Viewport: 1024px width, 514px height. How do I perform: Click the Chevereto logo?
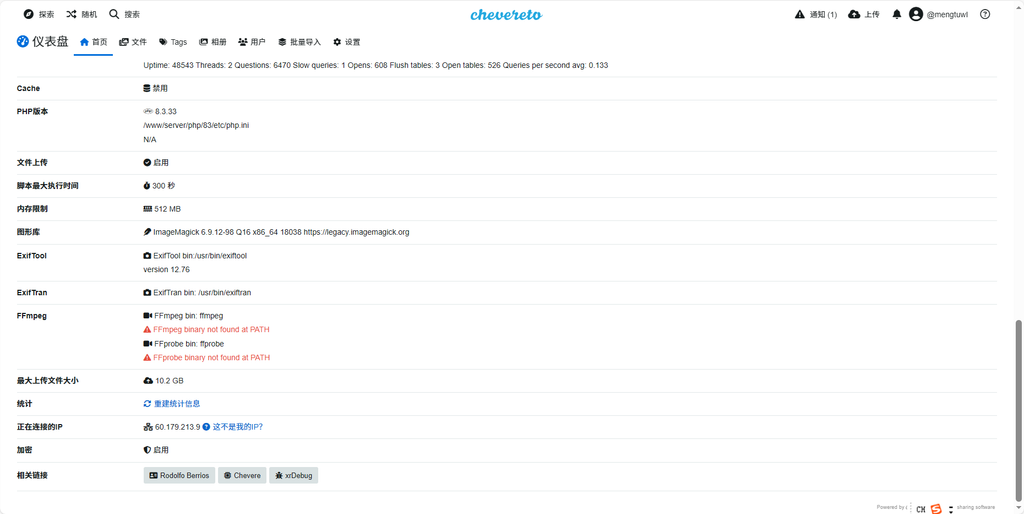coord(506,14)
